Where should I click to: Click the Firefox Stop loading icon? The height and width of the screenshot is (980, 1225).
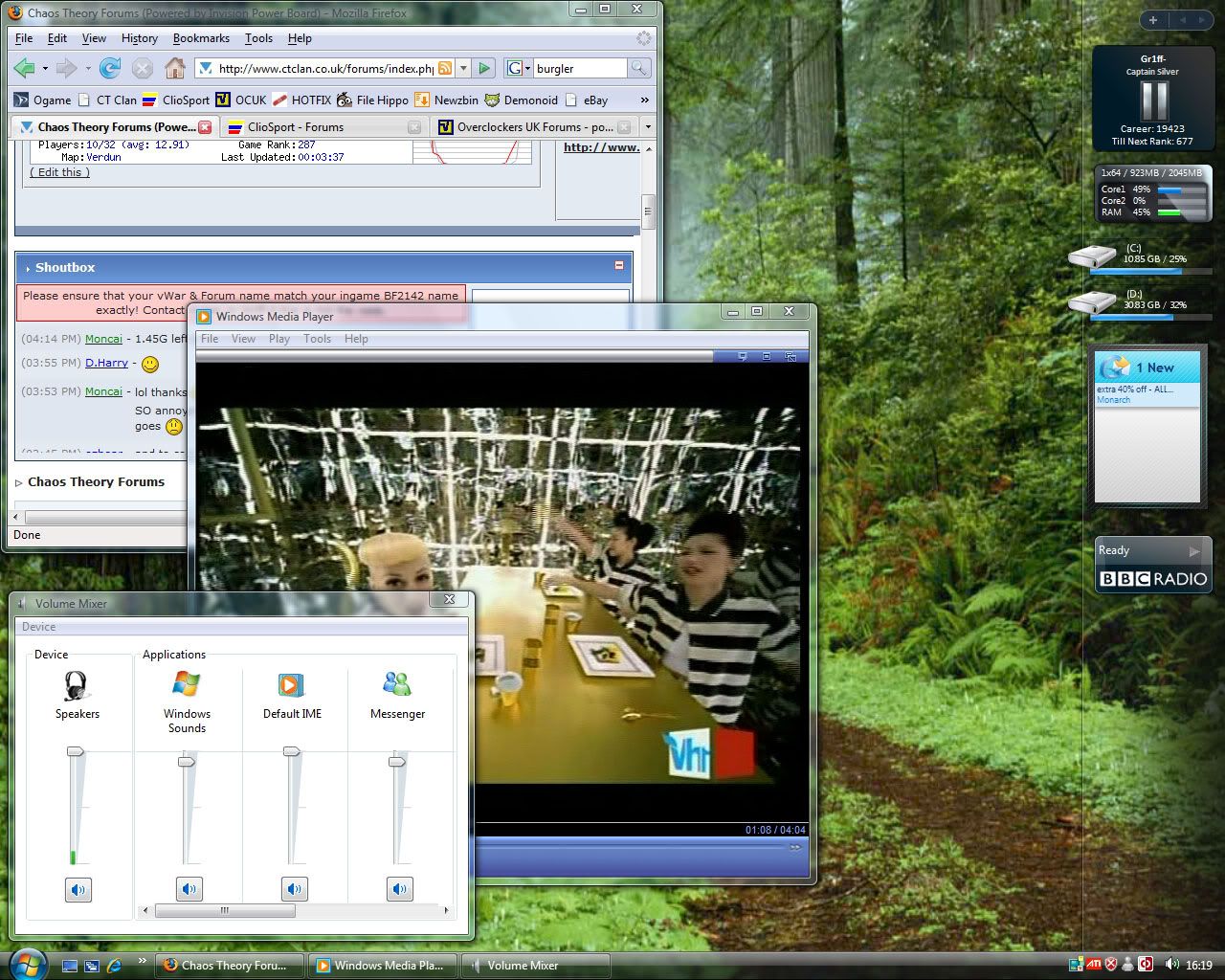pyautogui.click(x=143, y=68)
